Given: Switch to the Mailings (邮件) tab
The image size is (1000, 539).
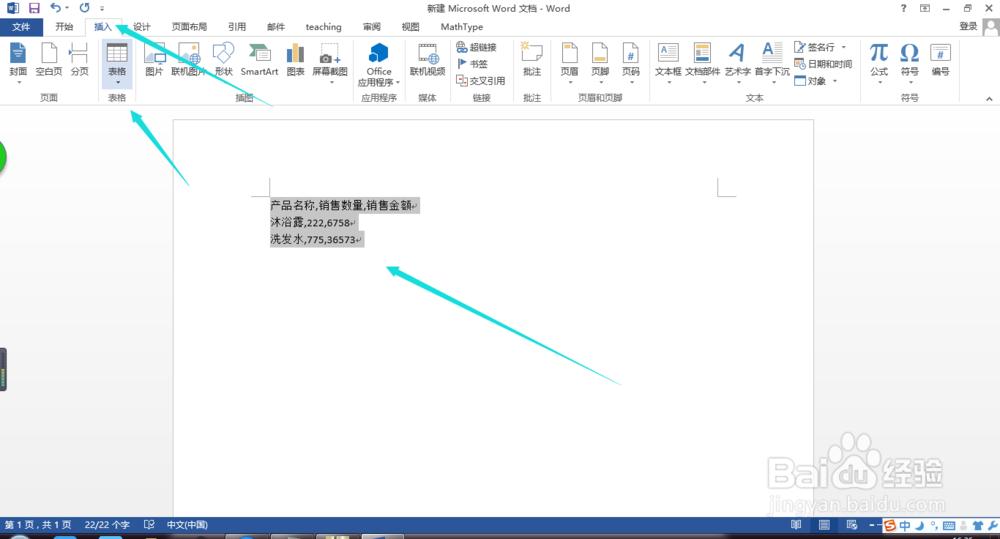Looking at the screenshot, I should [276, 27].
